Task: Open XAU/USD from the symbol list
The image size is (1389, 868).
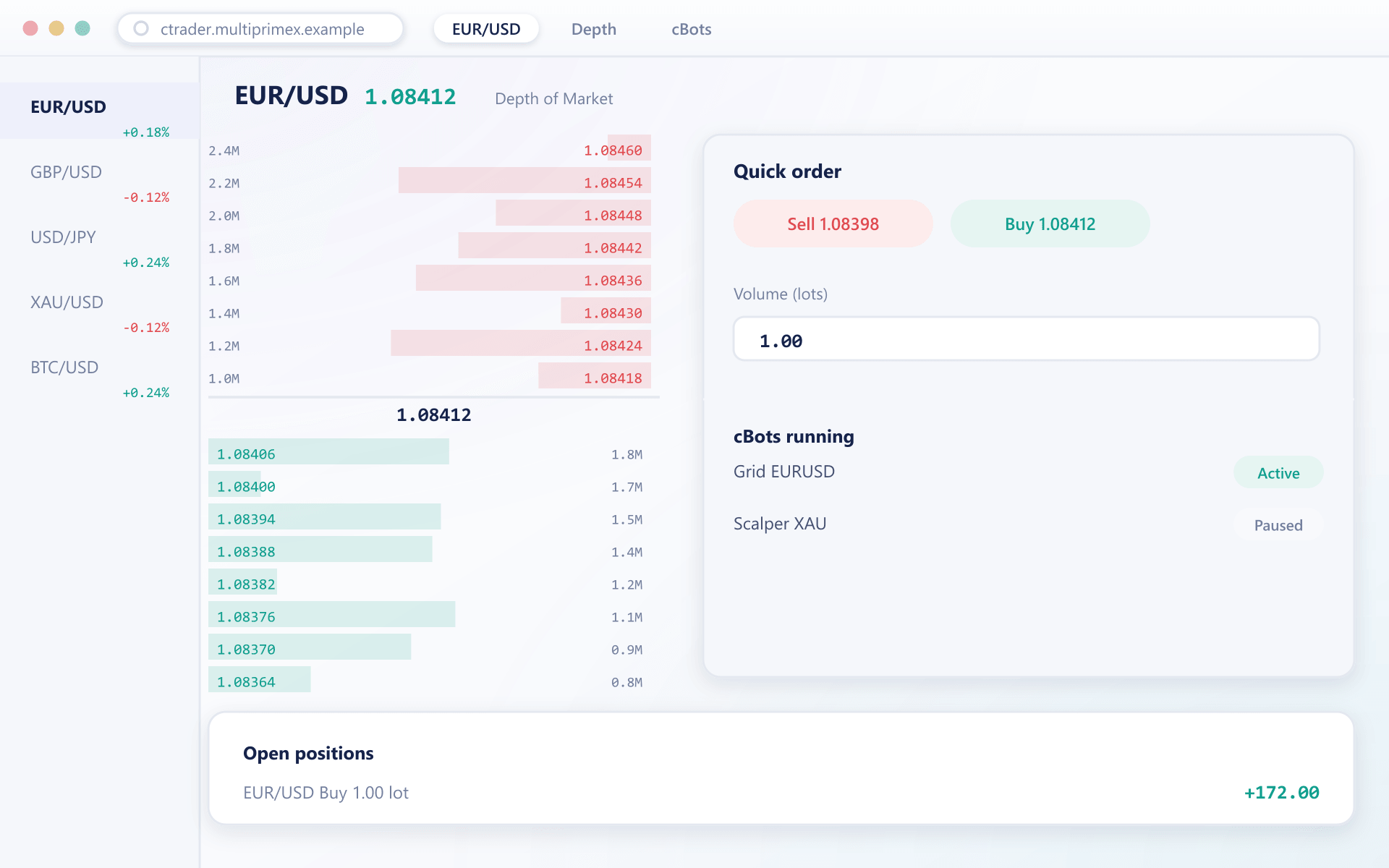Action: (100, 306)
